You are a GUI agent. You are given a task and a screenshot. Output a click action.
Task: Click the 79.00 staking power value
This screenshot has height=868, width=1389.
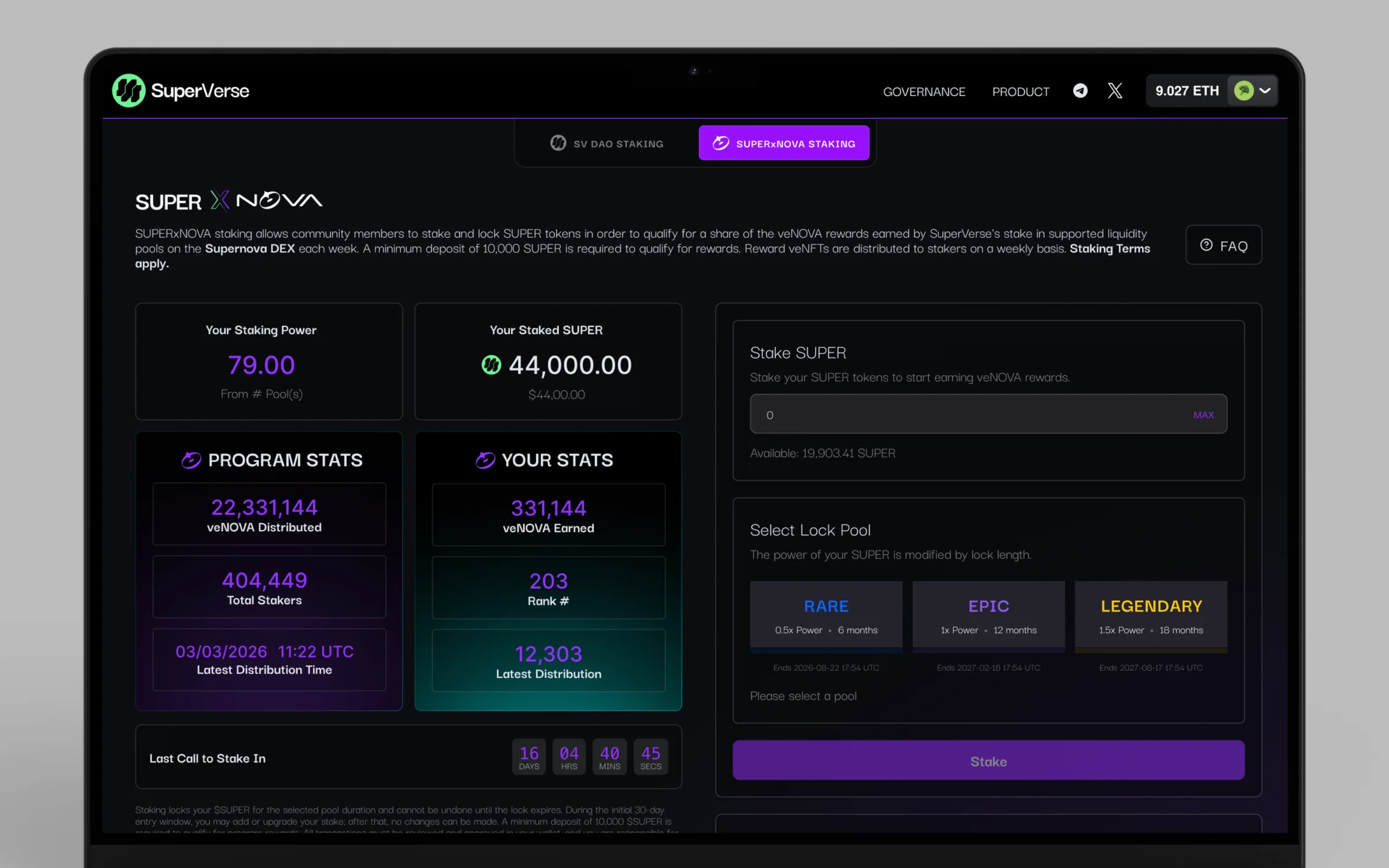pyautogui.click(x=261, y=365)
